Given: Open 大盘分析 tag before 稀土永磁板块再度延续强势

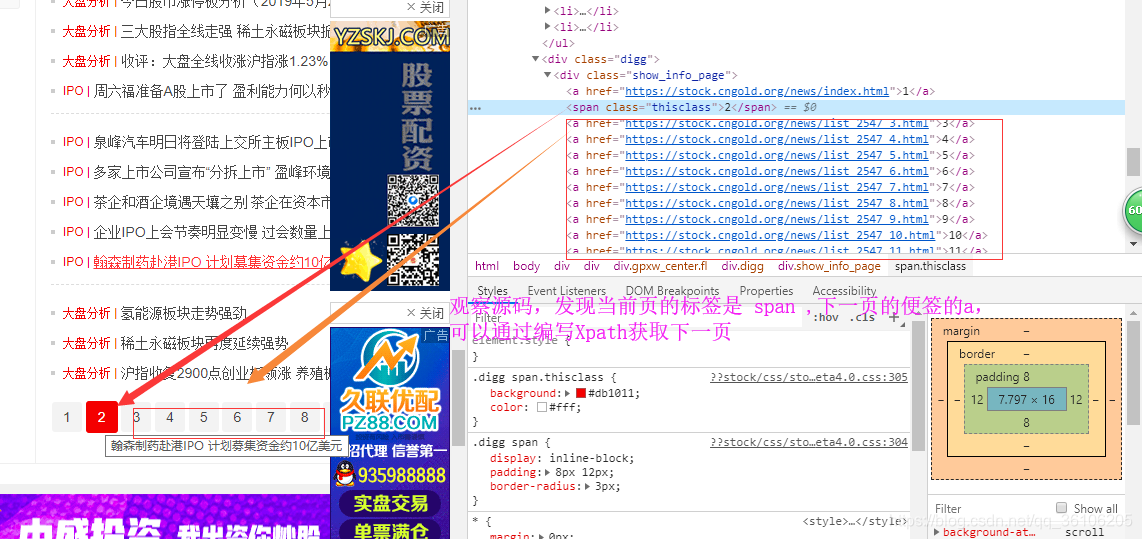Looking at the screenshot, I should [x=86, y=343].
